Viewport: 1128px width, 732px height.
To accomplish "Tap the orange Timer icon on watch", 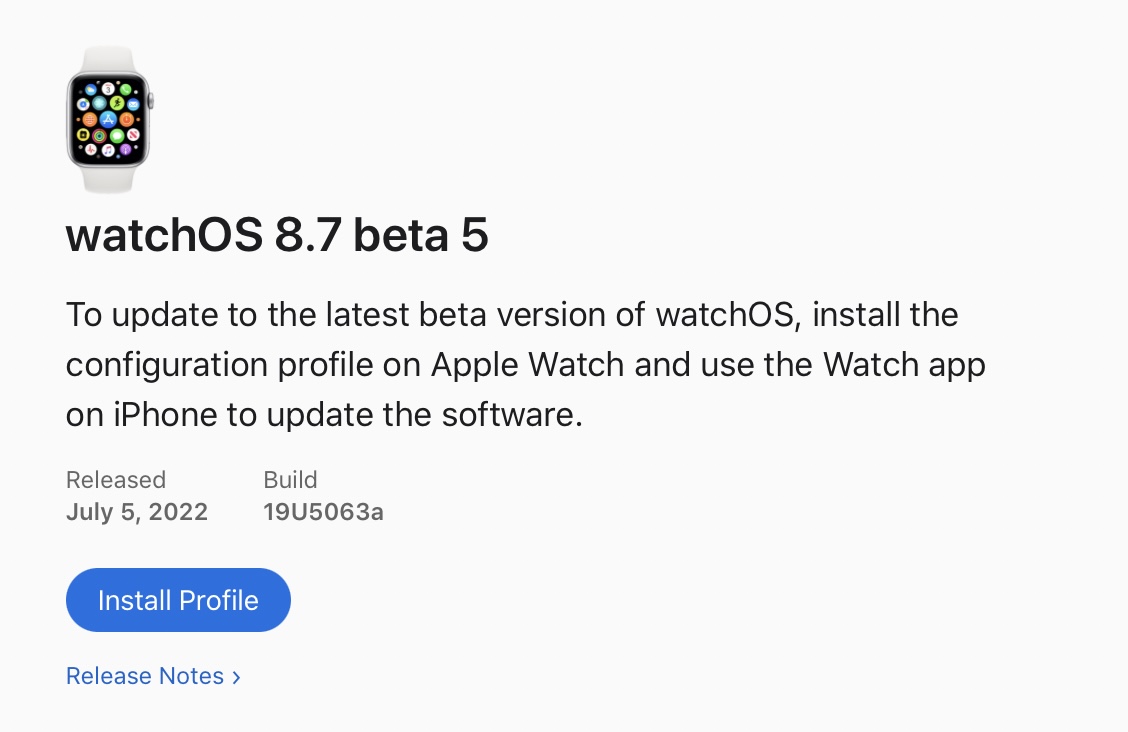I will [x=127, y=119].
